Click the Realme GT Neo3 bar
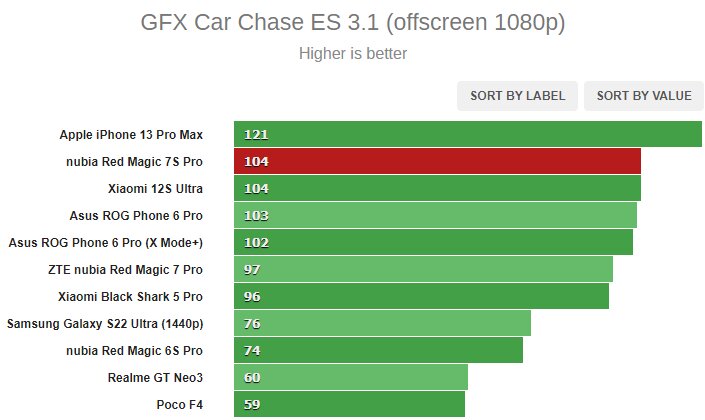This screenshot has height=420, width=705. 351,377
